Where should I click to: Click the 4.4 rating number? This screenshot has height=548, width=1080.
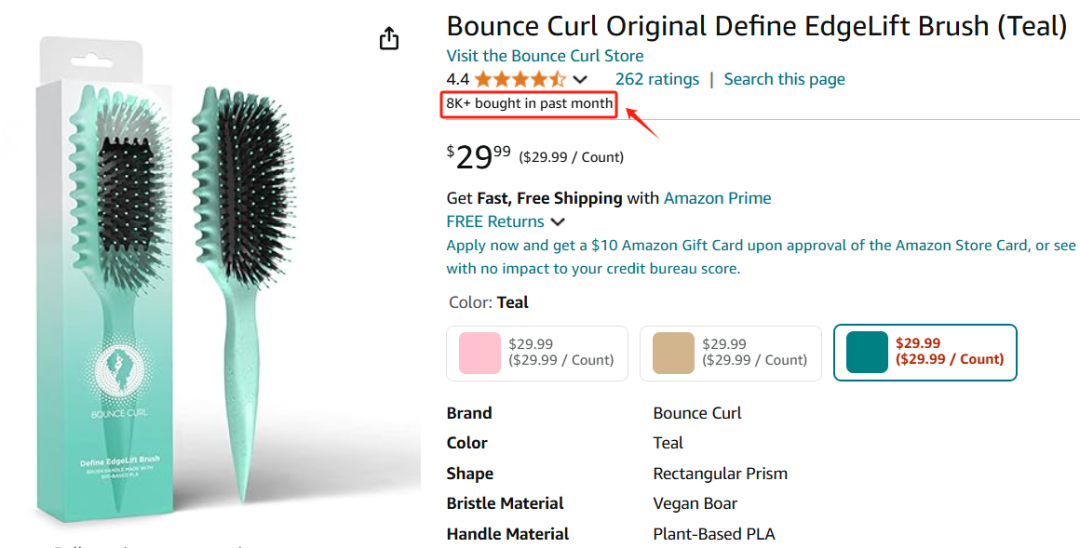(458, 79)
